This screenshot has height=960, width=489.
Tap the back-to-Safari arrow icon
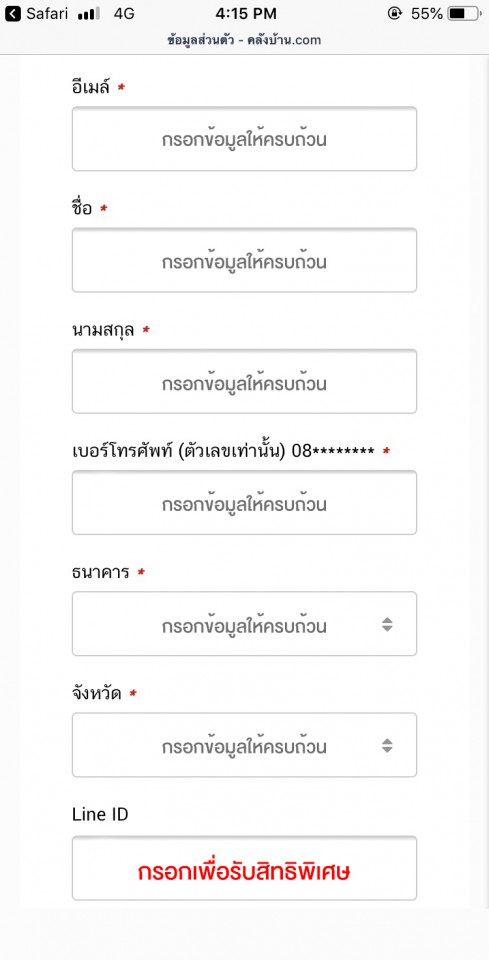(x=13, y=13)
